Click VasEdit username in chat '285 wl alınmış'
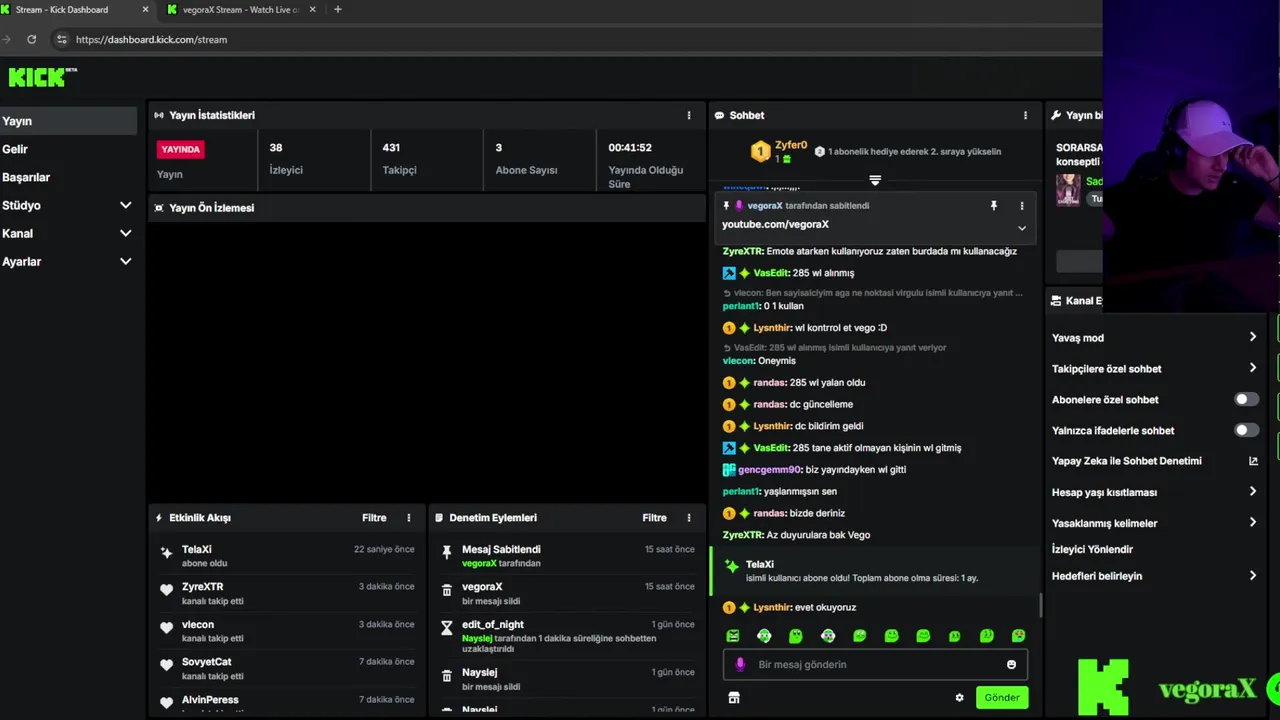 pos(770,273)
